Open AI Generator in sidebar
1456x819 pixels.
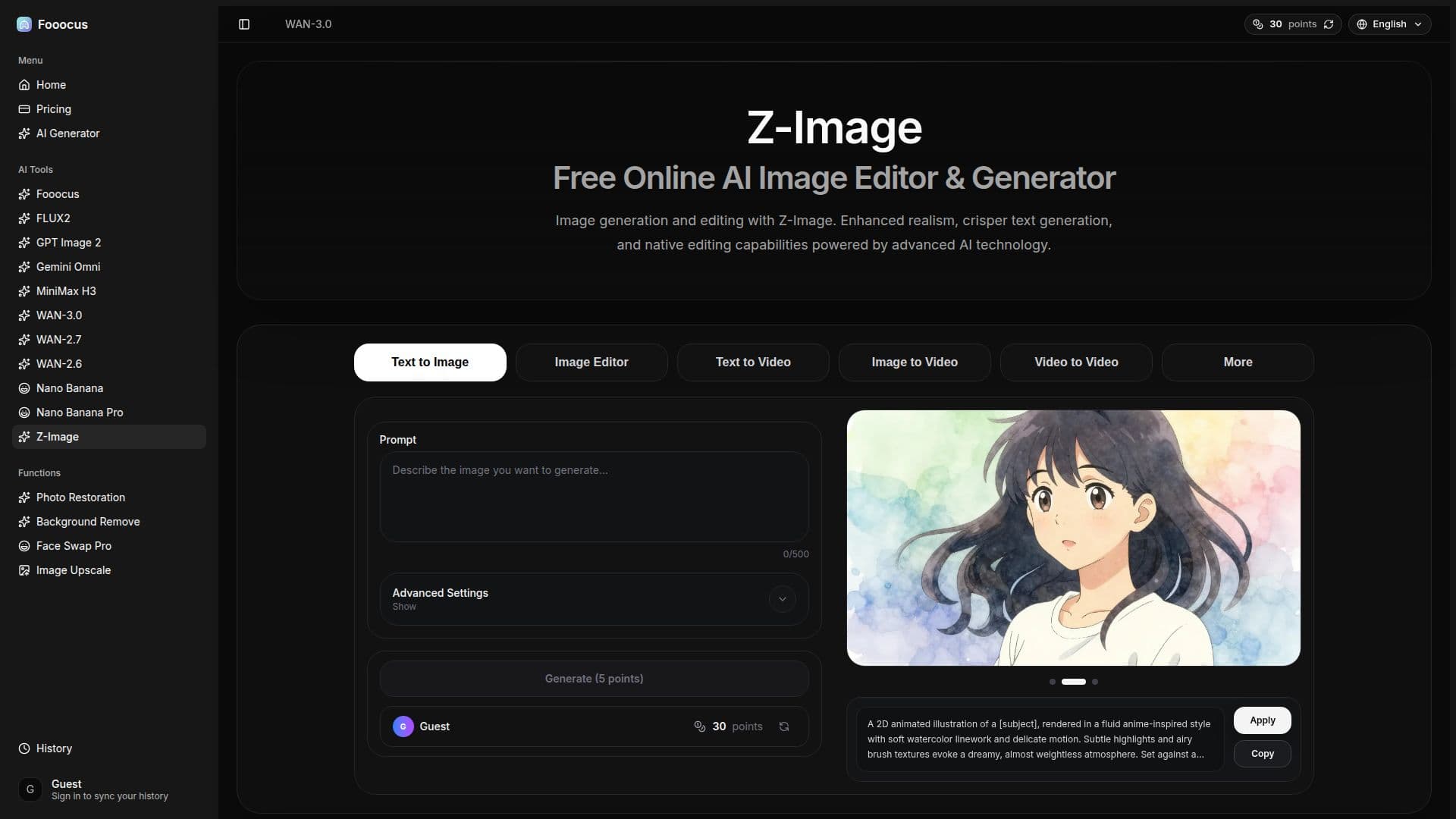[109, 133]
